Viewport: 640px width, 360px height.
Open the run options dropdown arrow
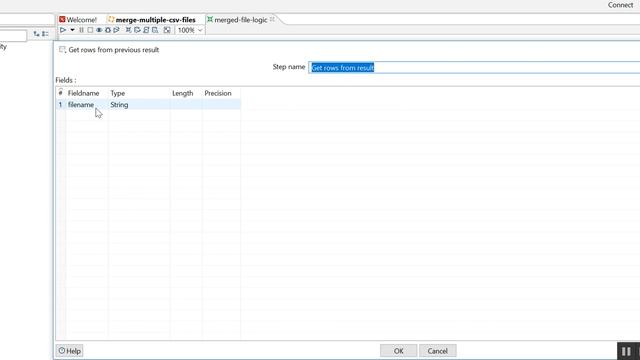(x=72, y=30)
